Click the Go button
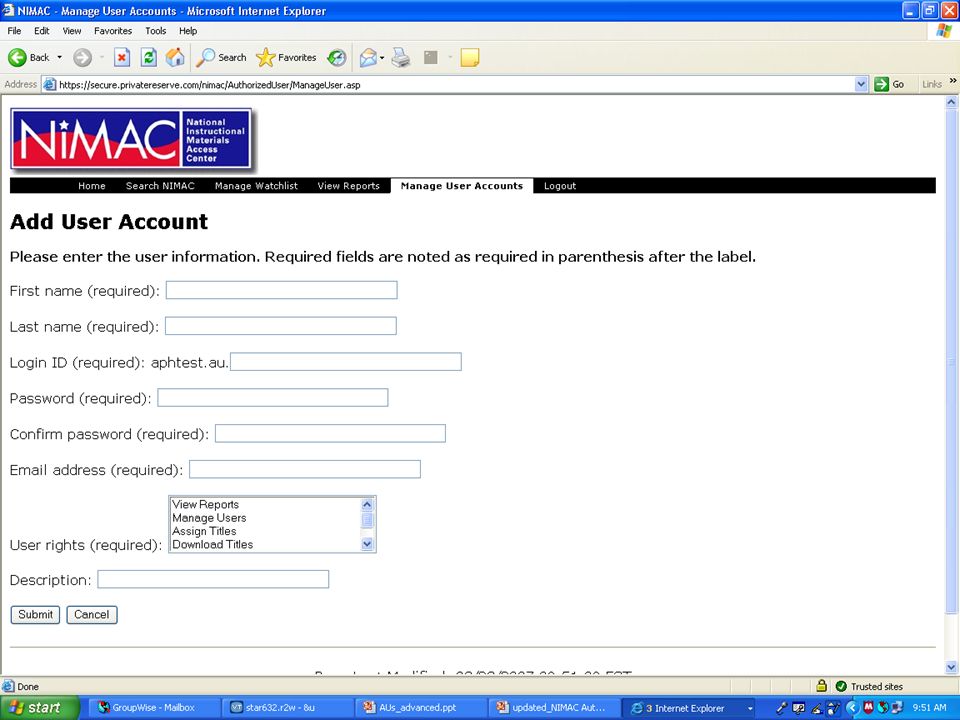960x720 pixels. [890, 84]
